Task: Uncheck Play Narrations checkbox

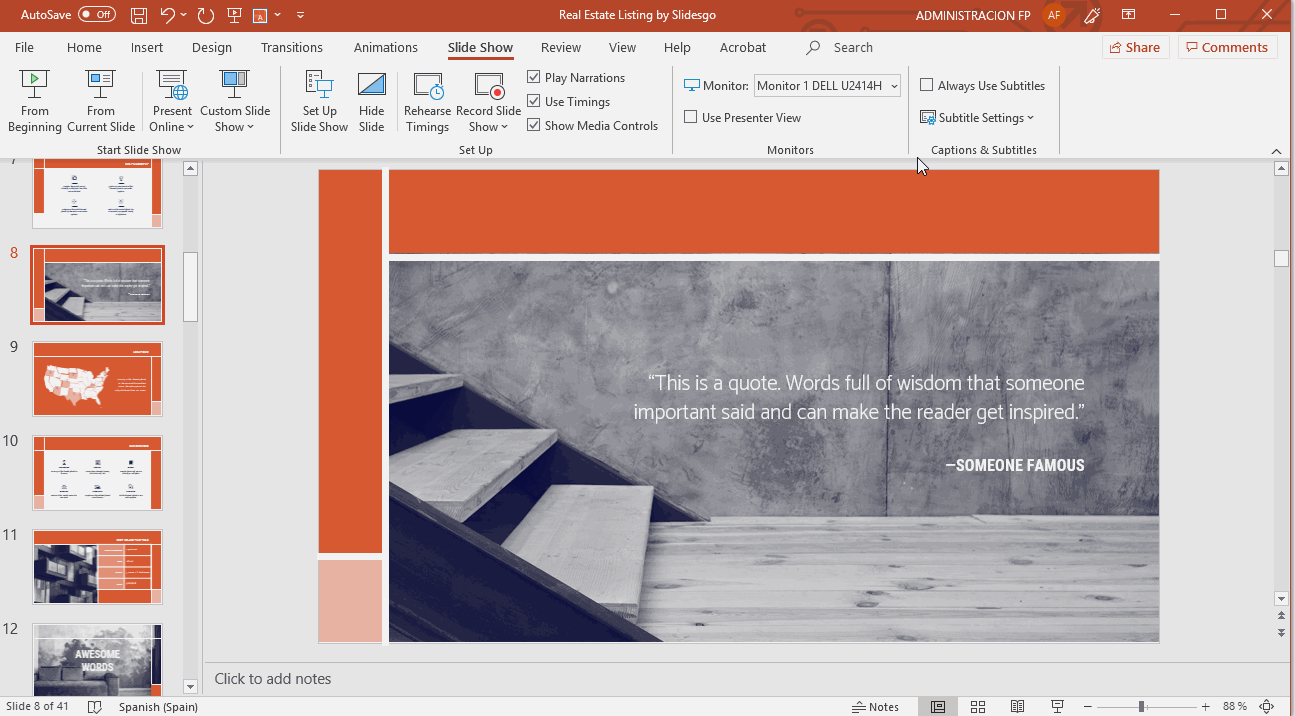Action: point(534,78)
